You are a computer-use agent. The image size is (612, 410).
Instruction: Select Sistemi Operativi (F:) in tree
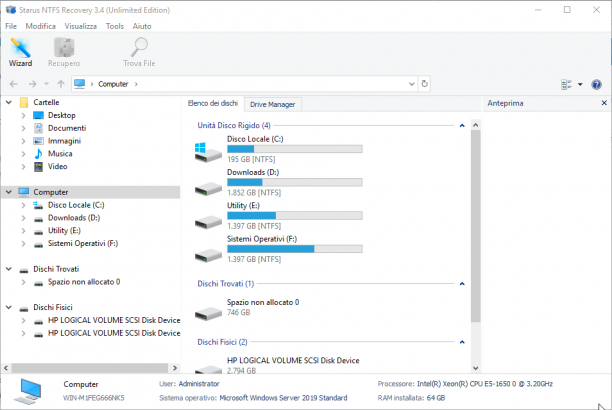pyautogui.click(x=83, y=244)
